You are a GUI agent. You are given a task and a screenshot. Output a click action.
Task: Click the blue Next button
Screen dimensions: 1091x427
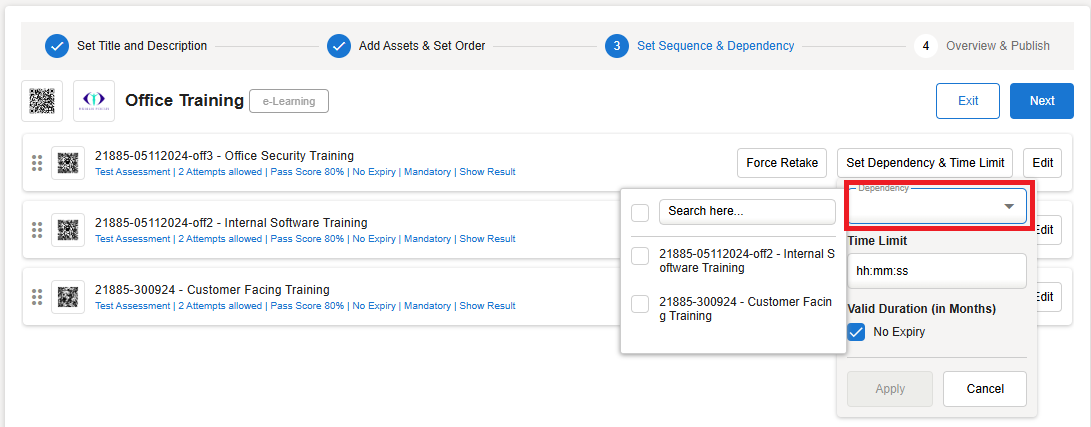point(1041,101)
